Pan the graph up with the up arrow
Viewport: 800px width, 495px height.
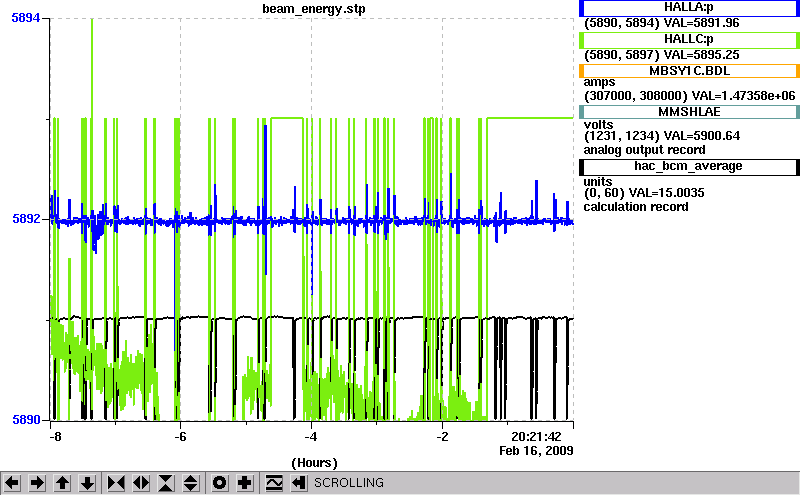click(63, 483)
